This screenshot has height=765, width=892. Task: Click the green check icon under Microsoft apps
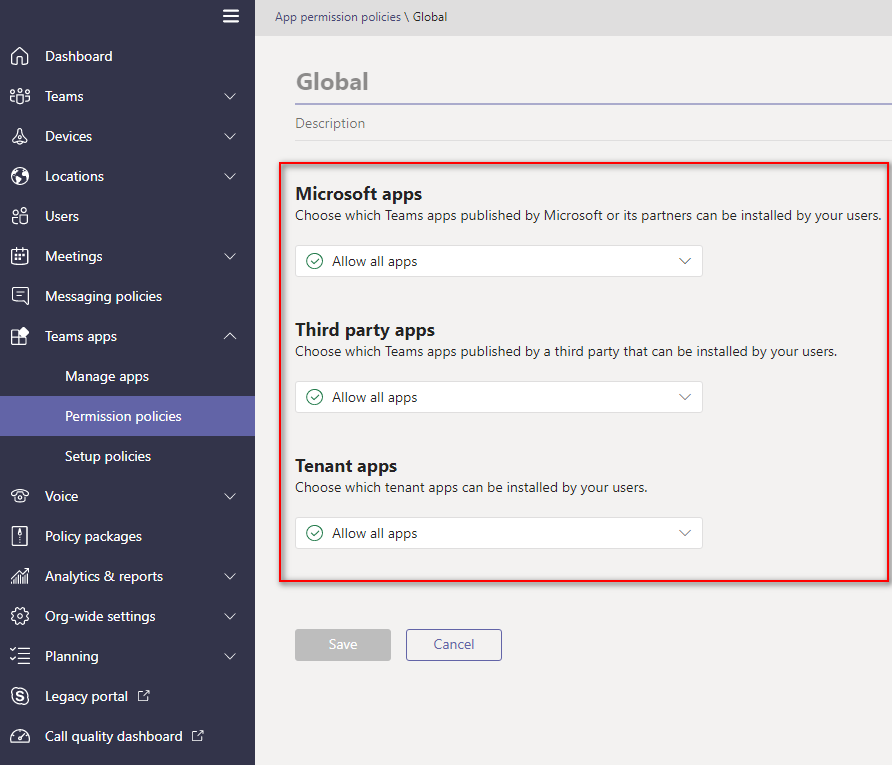(x=315, y=261)
